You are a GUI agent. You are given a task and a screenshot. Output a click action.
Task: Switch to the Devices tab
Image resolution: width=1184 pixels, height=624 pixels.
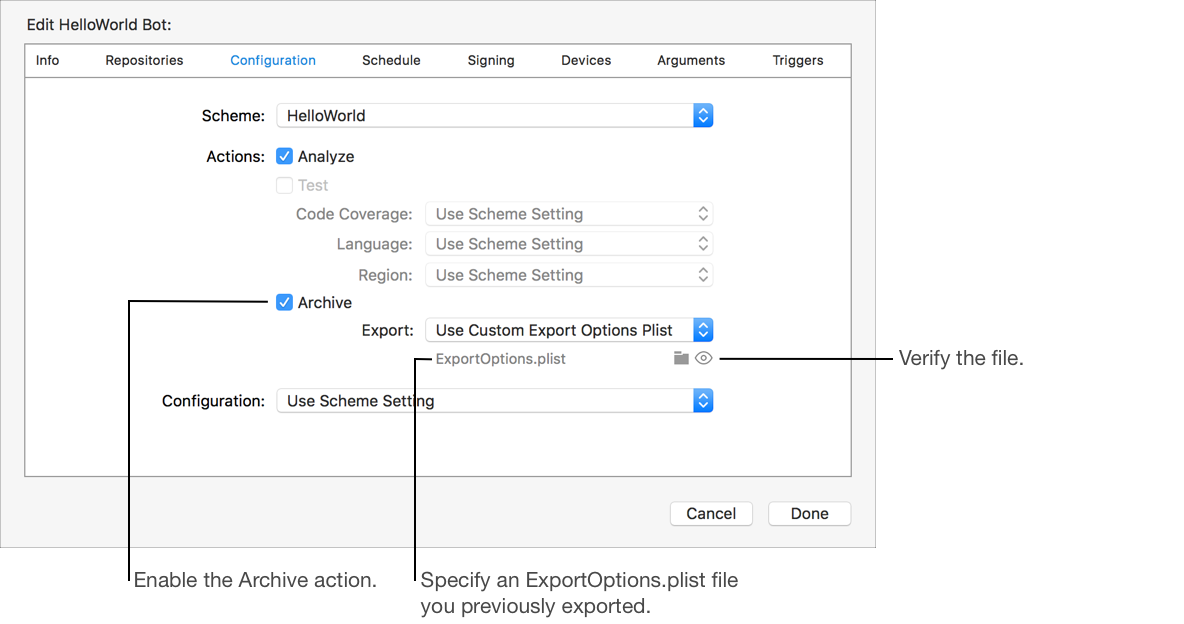coord(586,60)
